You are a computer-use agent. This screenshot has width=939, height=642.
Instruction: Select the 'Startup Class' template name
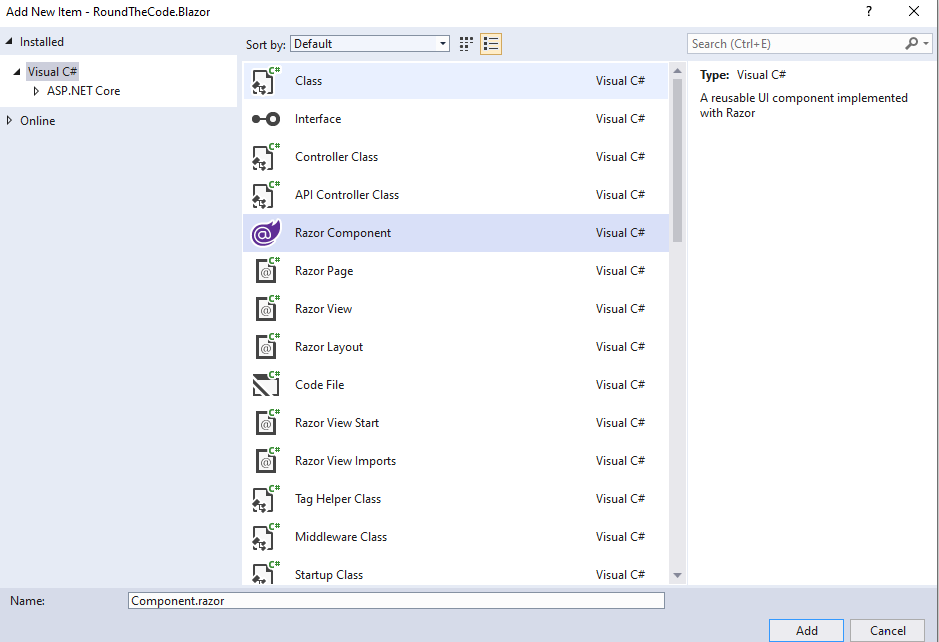[x=329, y=575]
